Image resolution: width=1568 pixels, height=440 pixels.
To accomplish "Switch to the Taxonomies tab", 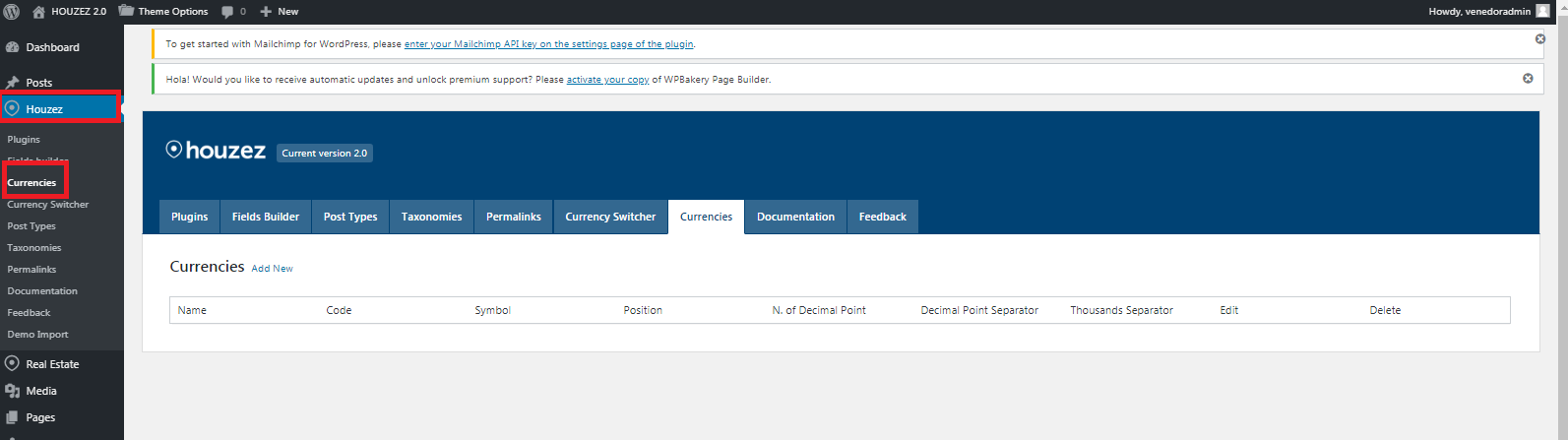I will 431,217.
